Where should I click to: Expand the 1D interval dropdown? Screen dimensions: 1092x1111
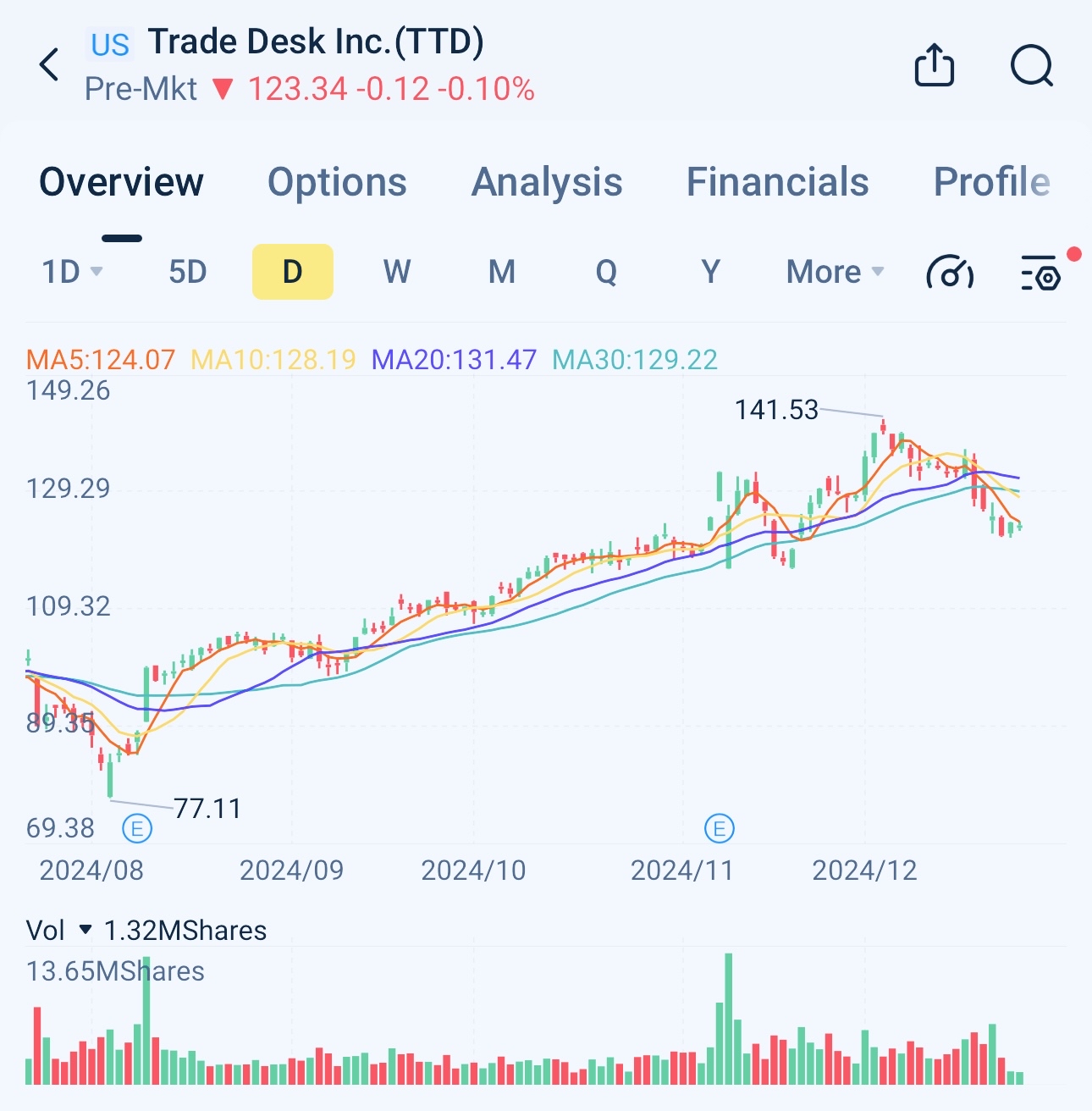(72, 272)
